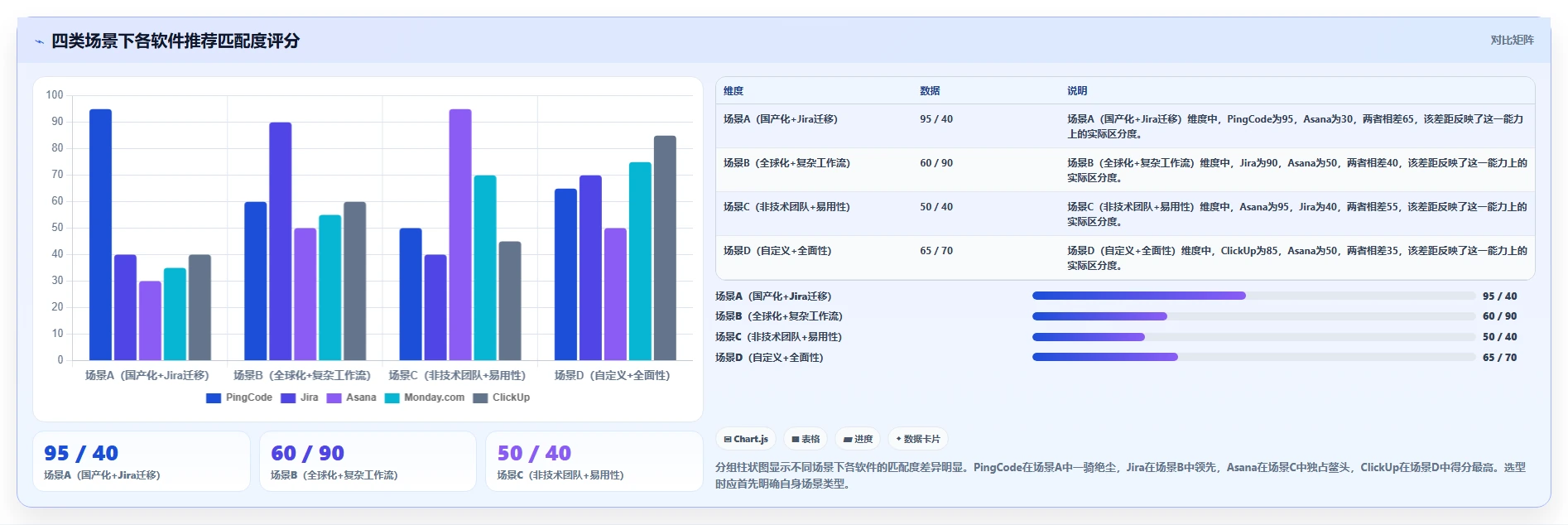Click the 50 tick on the chart y-axis
Image resolution: width=1568 pixels, height=525 pixels.
(x=57, y=228)
